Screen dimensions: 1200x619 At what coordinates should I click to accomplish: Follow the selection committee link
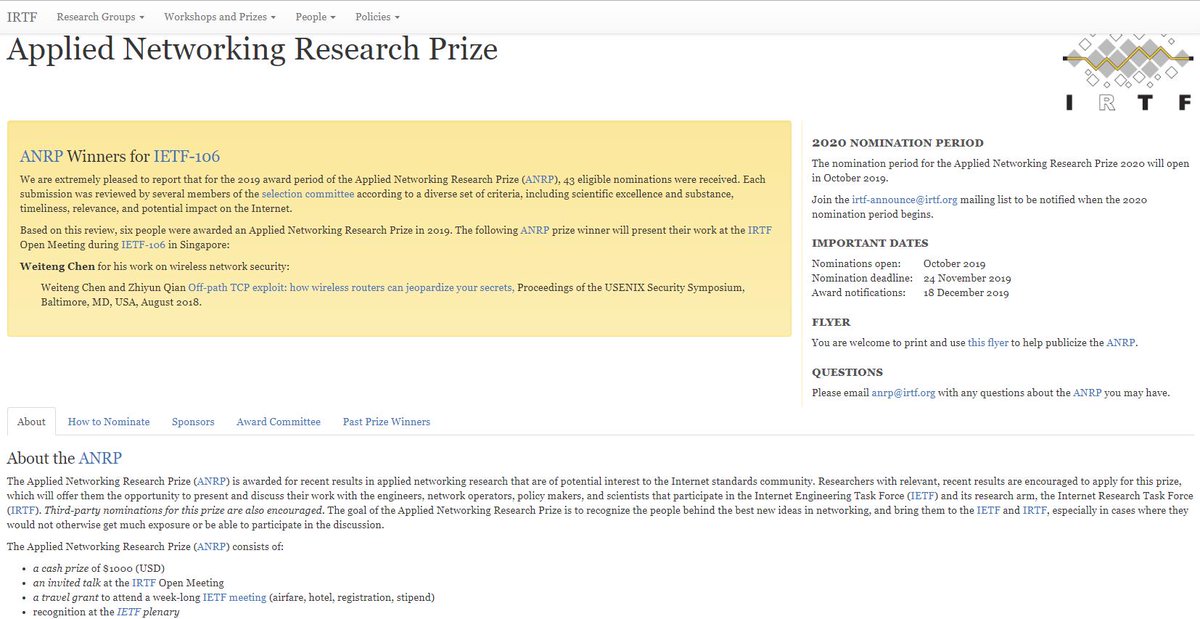[308, 194]
